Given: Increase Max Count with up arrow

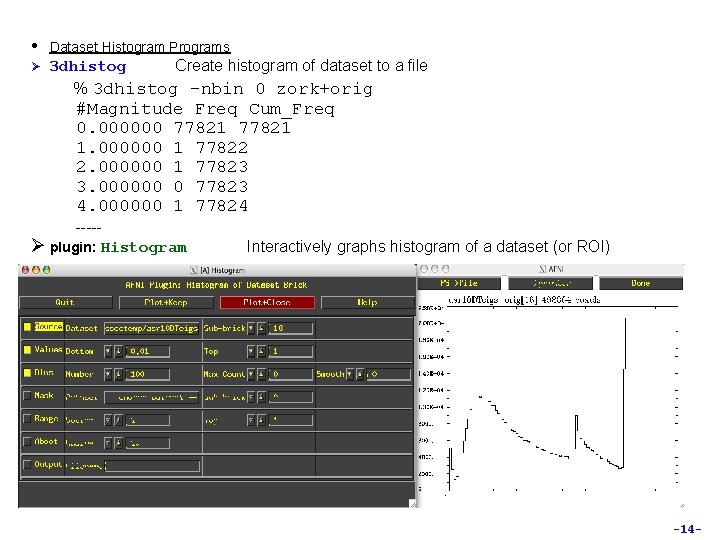Looking at the screenshot, I should [x=261, y=374].
